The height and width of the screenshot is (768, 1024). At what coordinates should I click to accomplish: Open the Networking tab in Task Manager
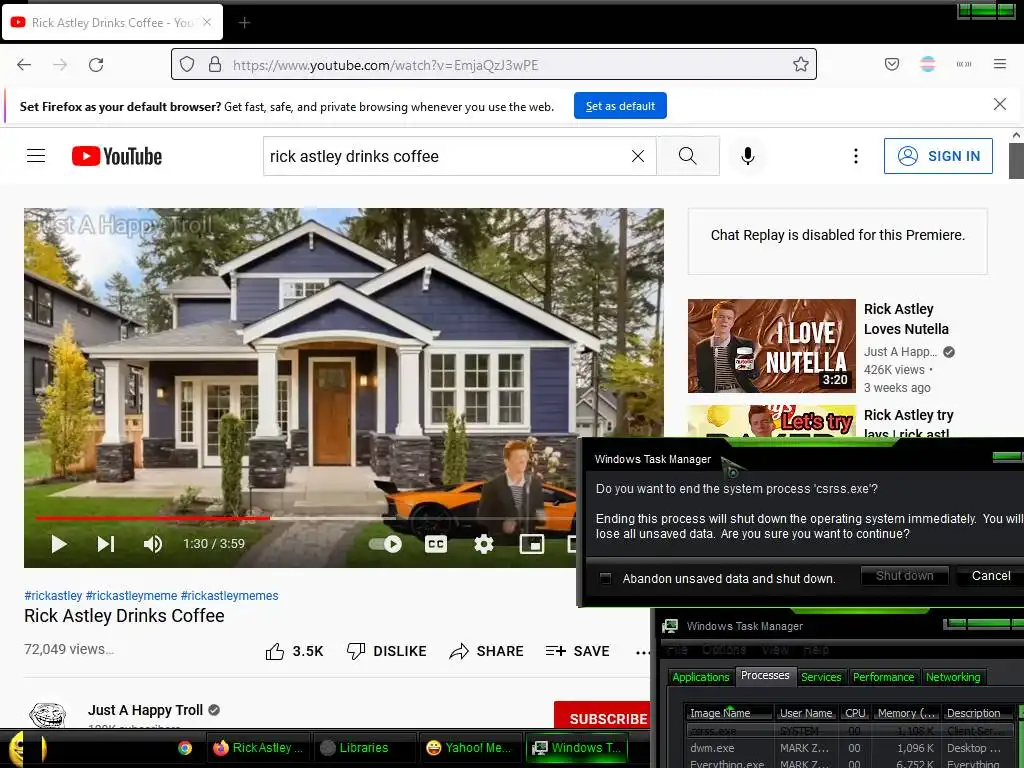click(x=953, y=677)
